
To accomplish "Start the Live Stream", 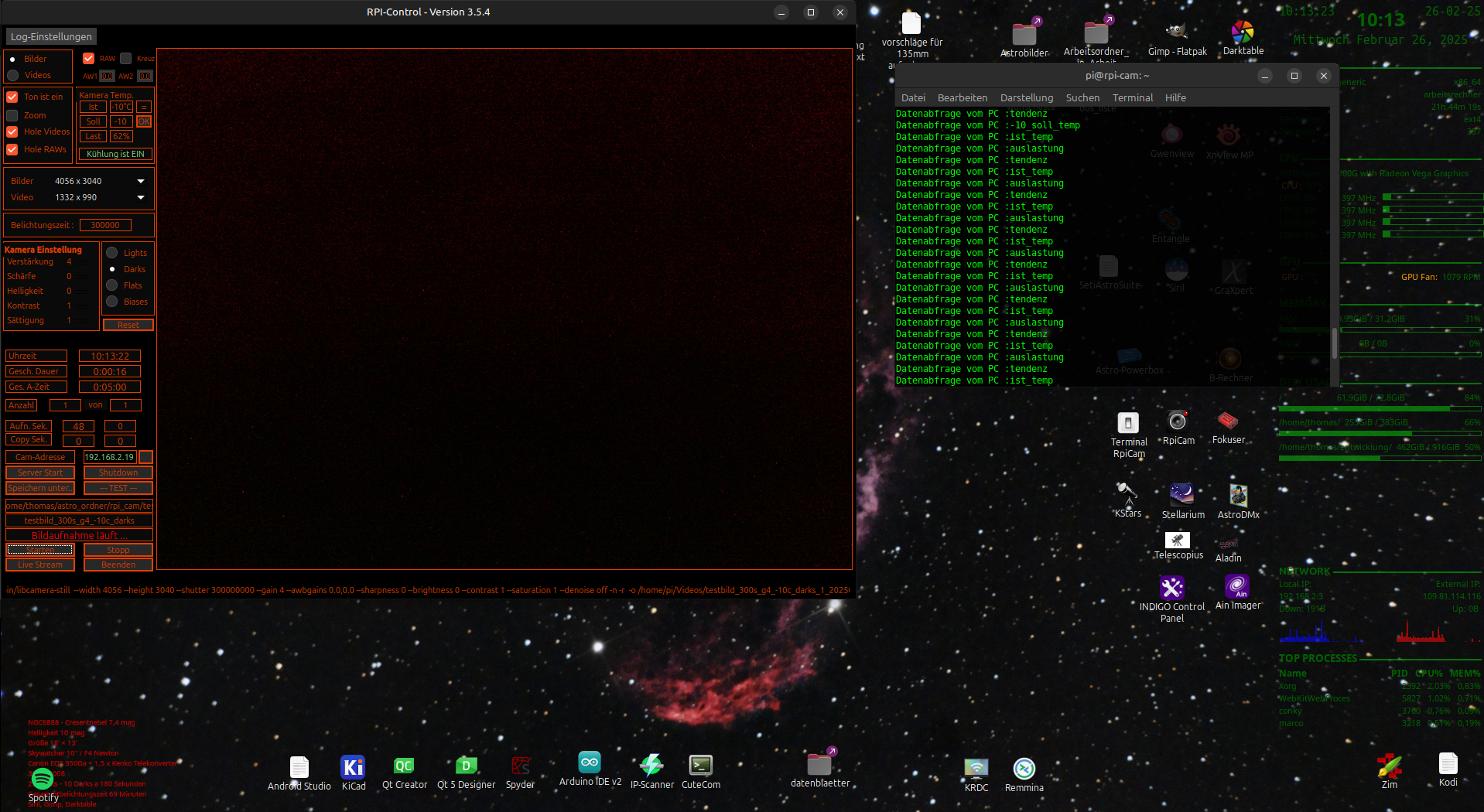I will [x=40, y=565].
